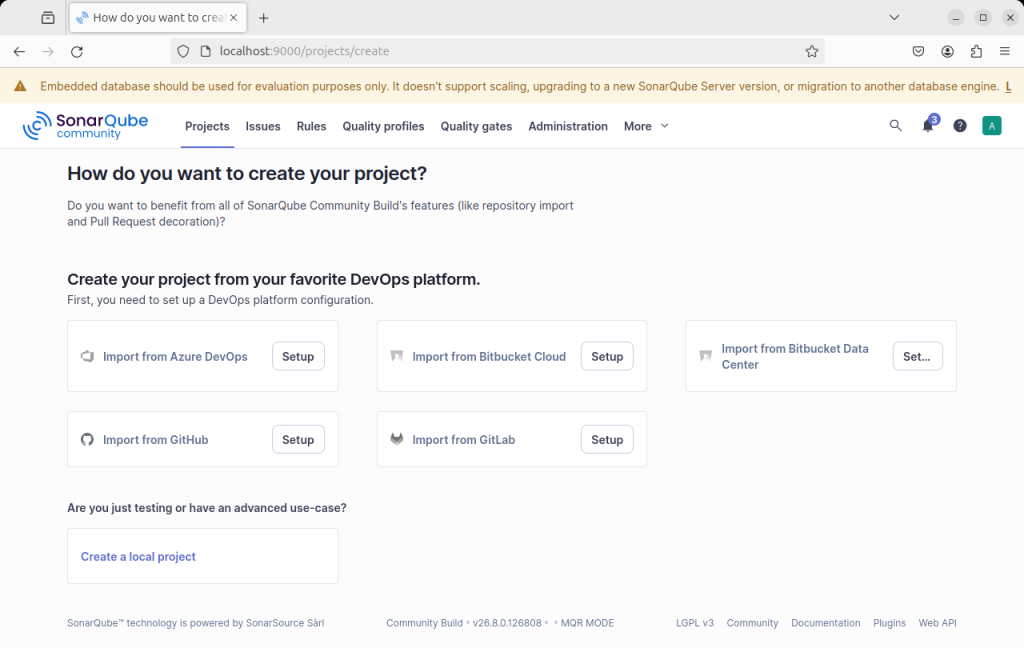The width and height of the screenshot is (1024, 648).
Task: Open the notifications bell icon
Action: tap(928, 125)
